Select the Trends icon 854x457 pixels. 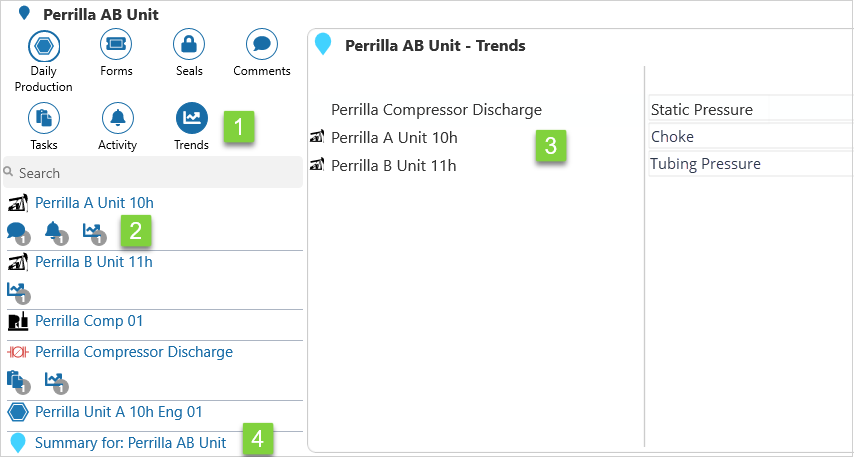click(x=191, y=118)
